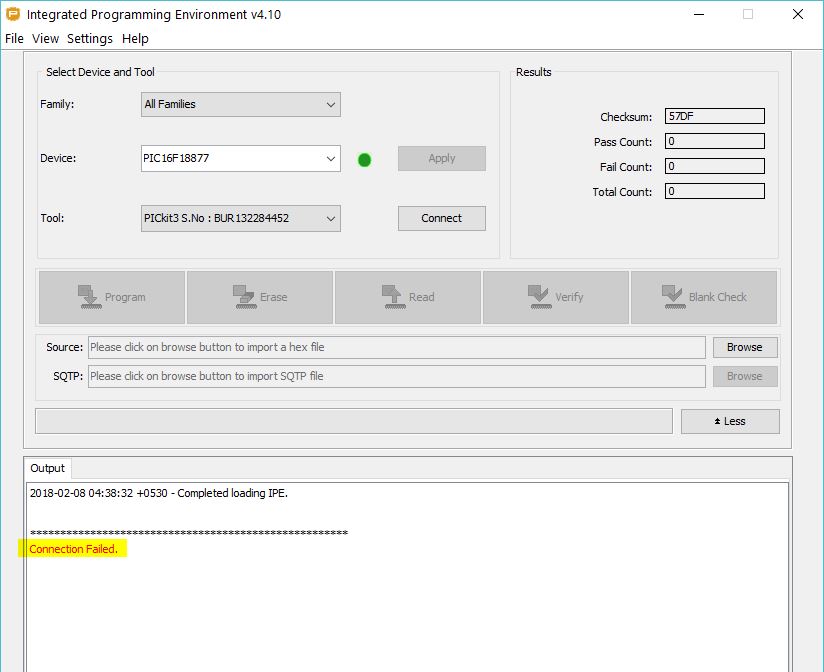824x672 pixels.
Task: Click the progress bar beside Less button
Action: click(354, 421)
